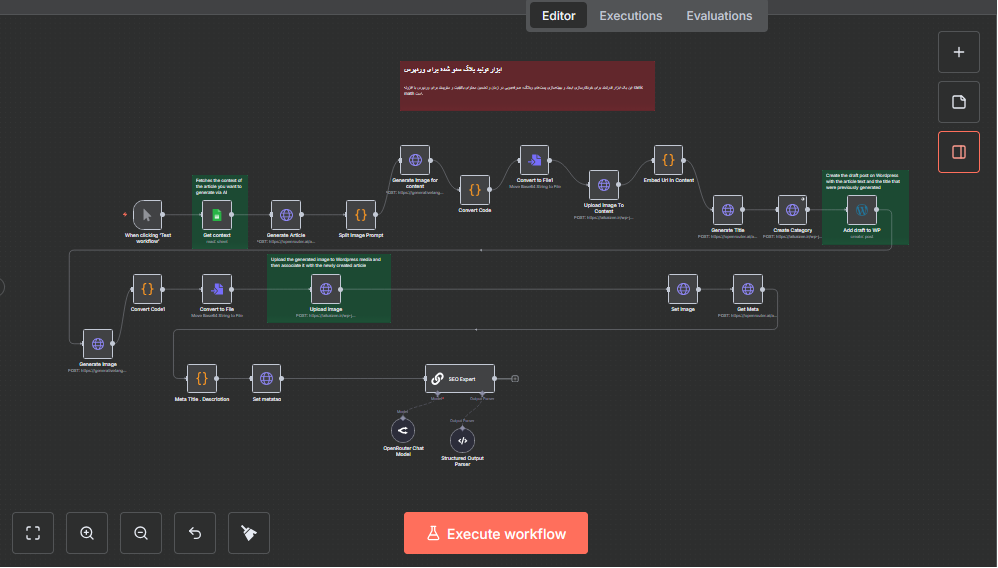Toggle the side panel button on right
This screenshot has height=568, width=998.
pos(958,152)
